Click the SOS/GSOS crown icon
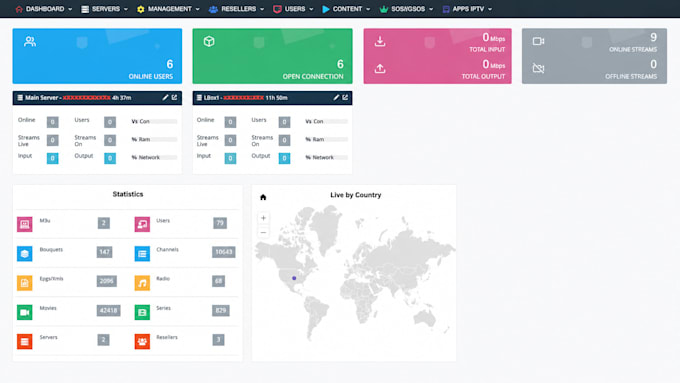 coord(384,9)
